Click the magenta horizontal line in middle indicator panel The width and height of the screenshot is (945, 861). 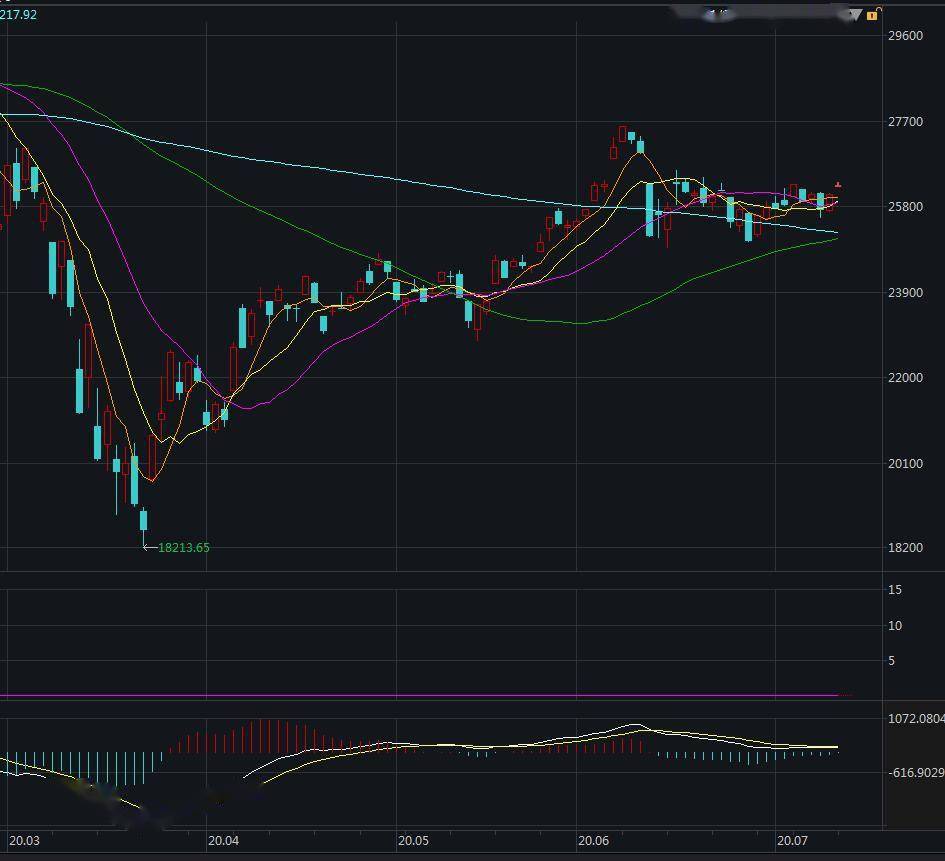pyautogui.click(x=420, y=695)
